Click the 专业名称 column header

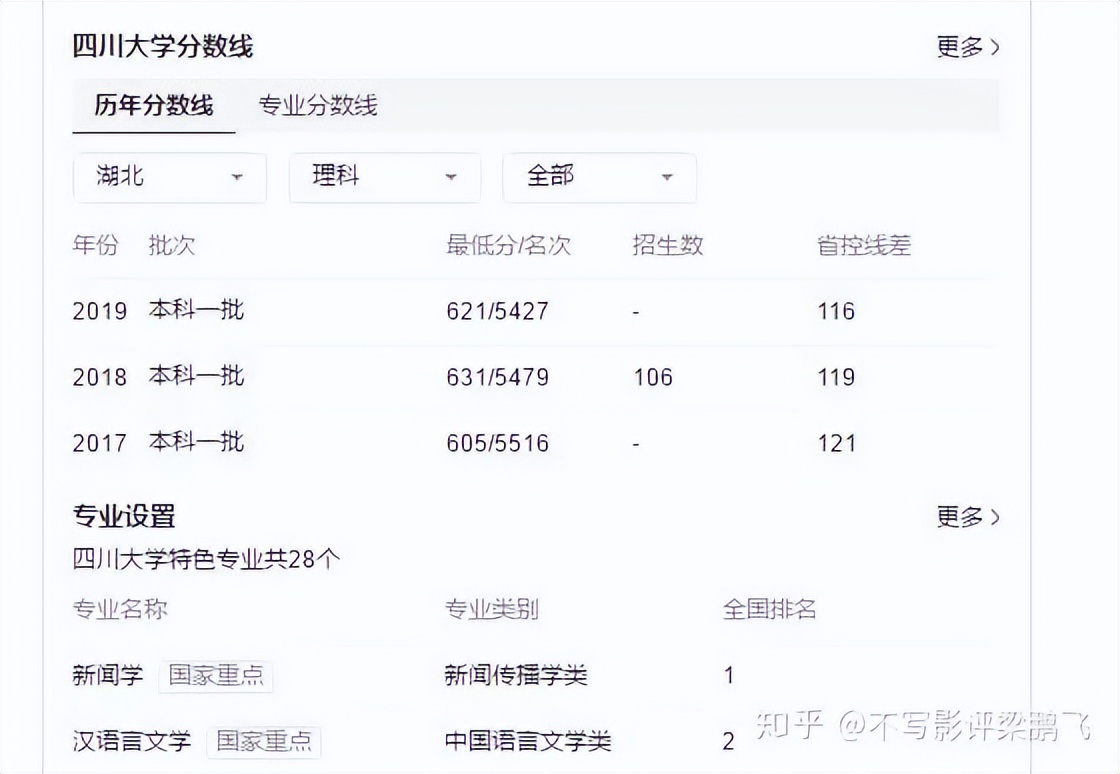pyautogui.click(x=120, y=609)
